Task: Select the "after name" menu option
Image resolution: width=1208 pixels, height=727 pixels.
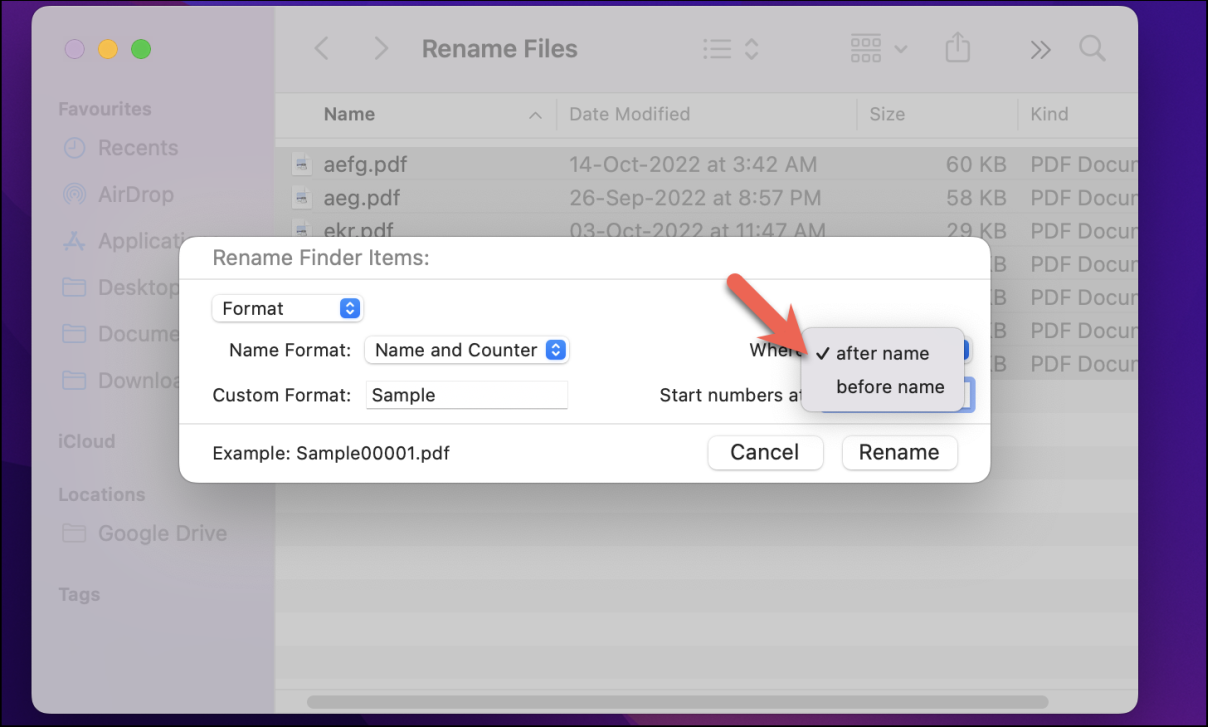Action: (882, 353)
